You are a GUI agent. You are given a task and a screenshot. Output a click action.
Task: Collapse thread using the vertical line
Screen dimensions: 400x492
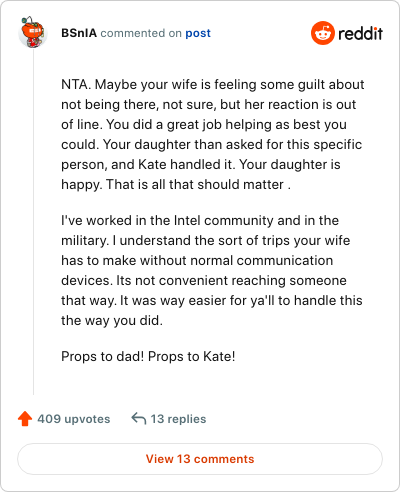[33, 222]
